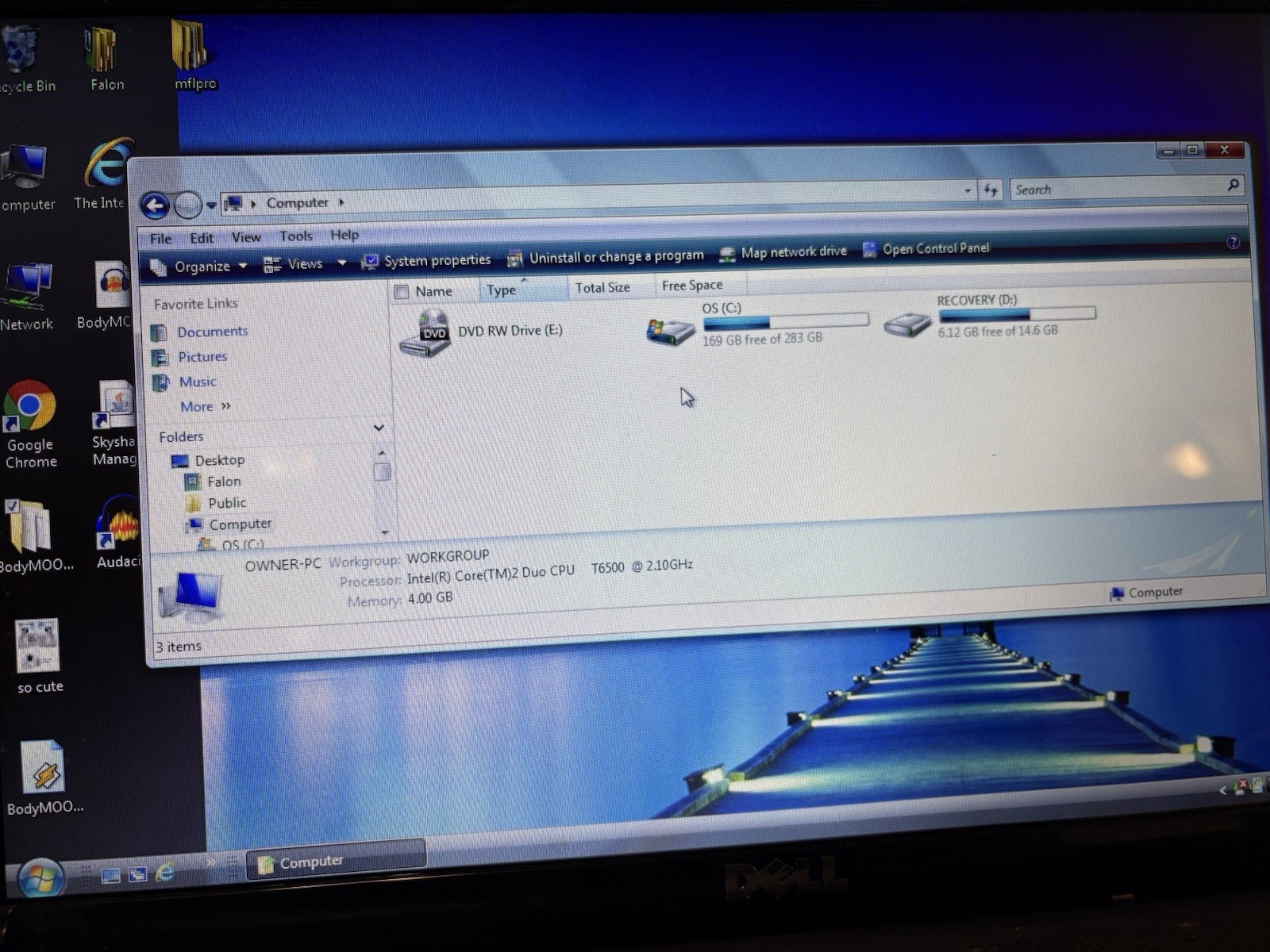Open the 'so cute' image file
1270x952 pixels.
39,657
